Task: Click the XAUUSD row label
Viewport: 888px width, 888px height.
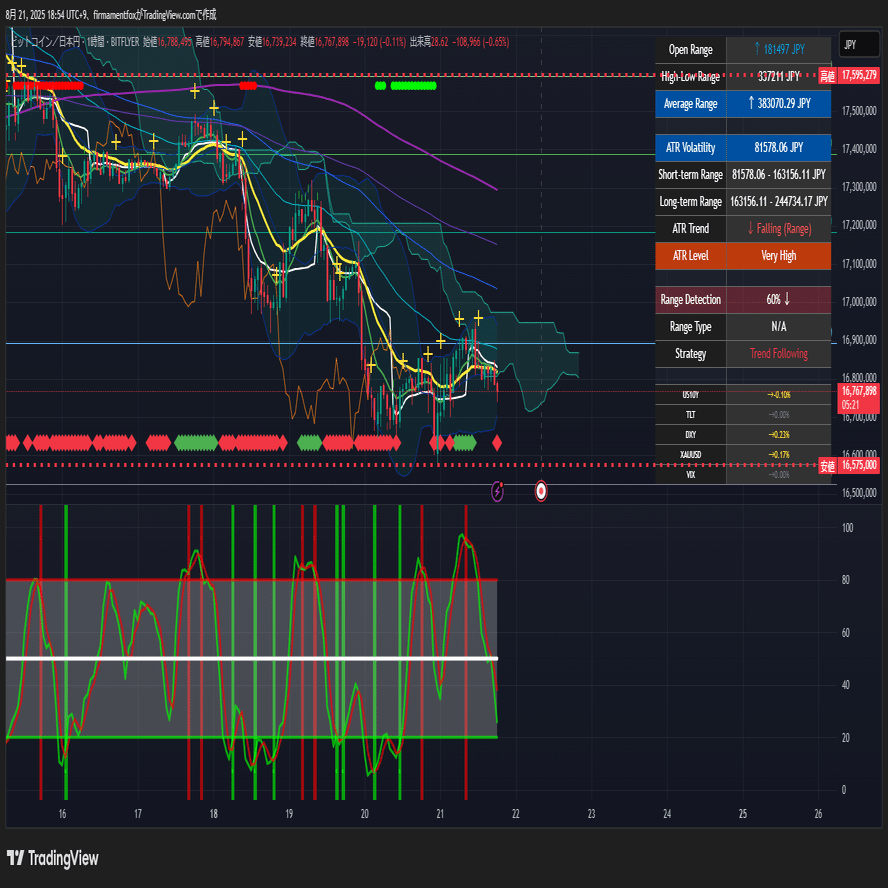Action: tap(690, 455)
